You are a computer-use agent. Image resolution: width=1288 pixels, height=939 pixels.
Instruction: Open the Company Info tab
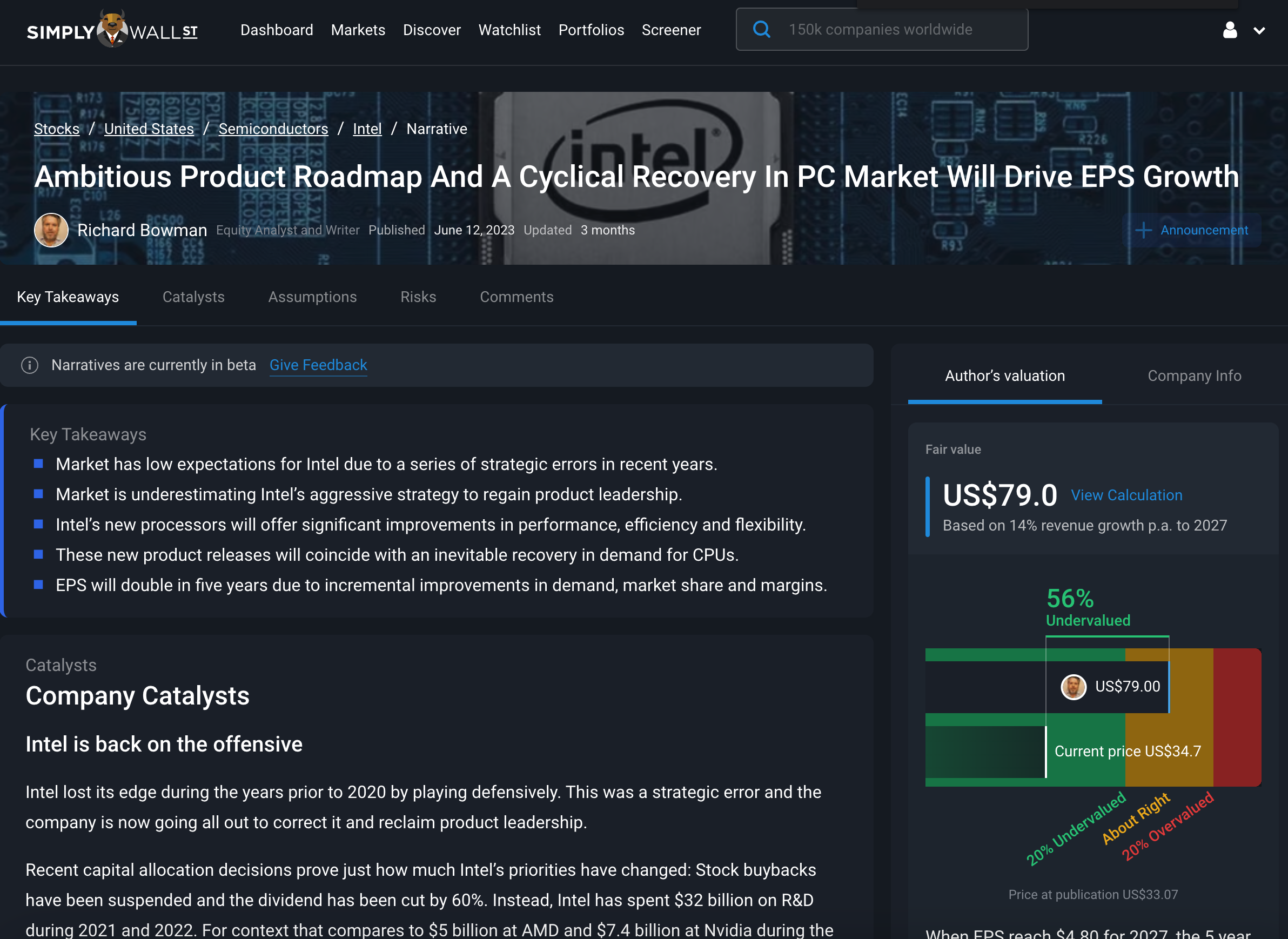(1193, 375)
